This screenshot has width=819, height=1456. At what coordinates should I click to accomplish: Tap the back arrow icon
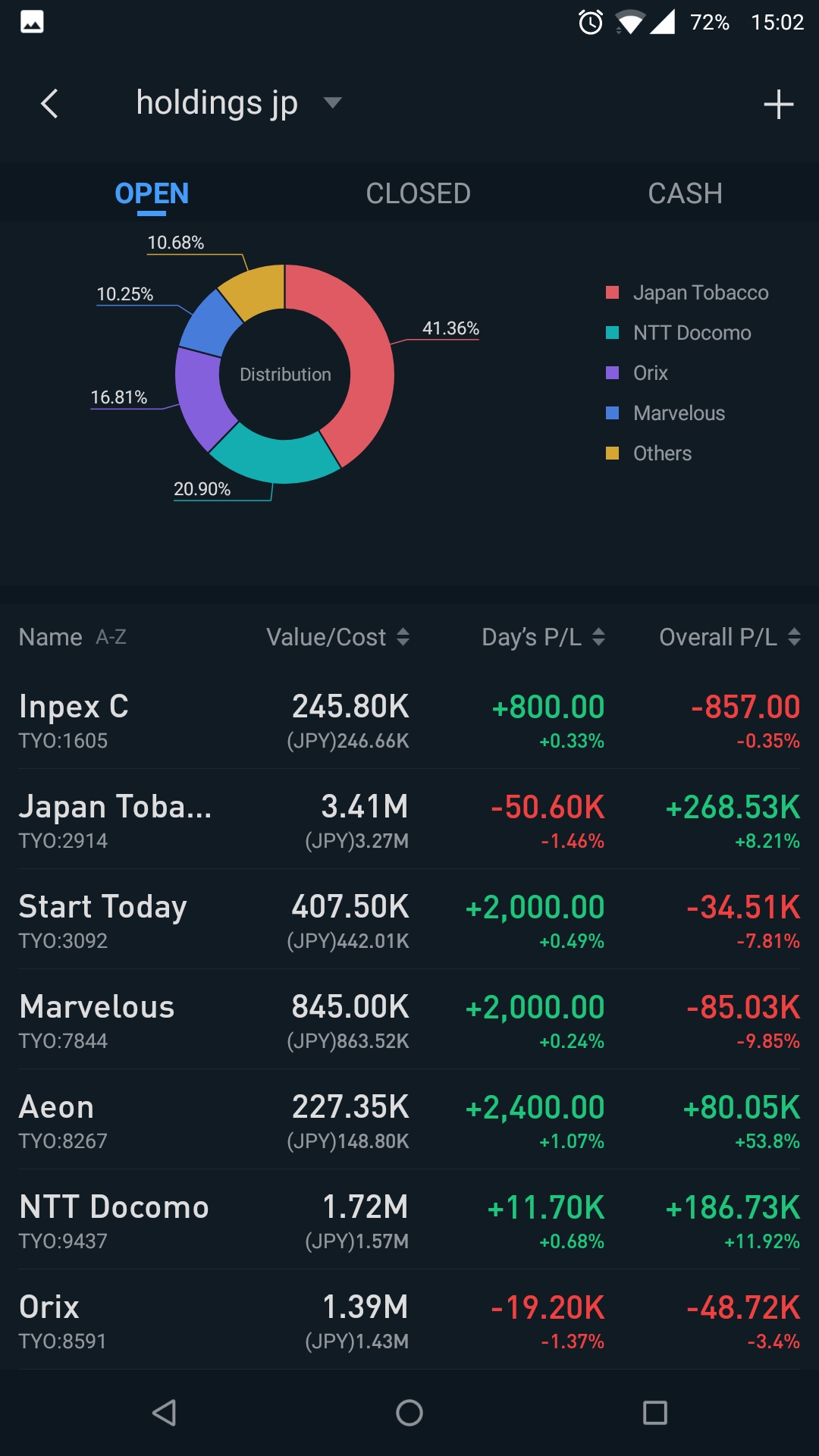pyautogui.click(x=50, y=104)
